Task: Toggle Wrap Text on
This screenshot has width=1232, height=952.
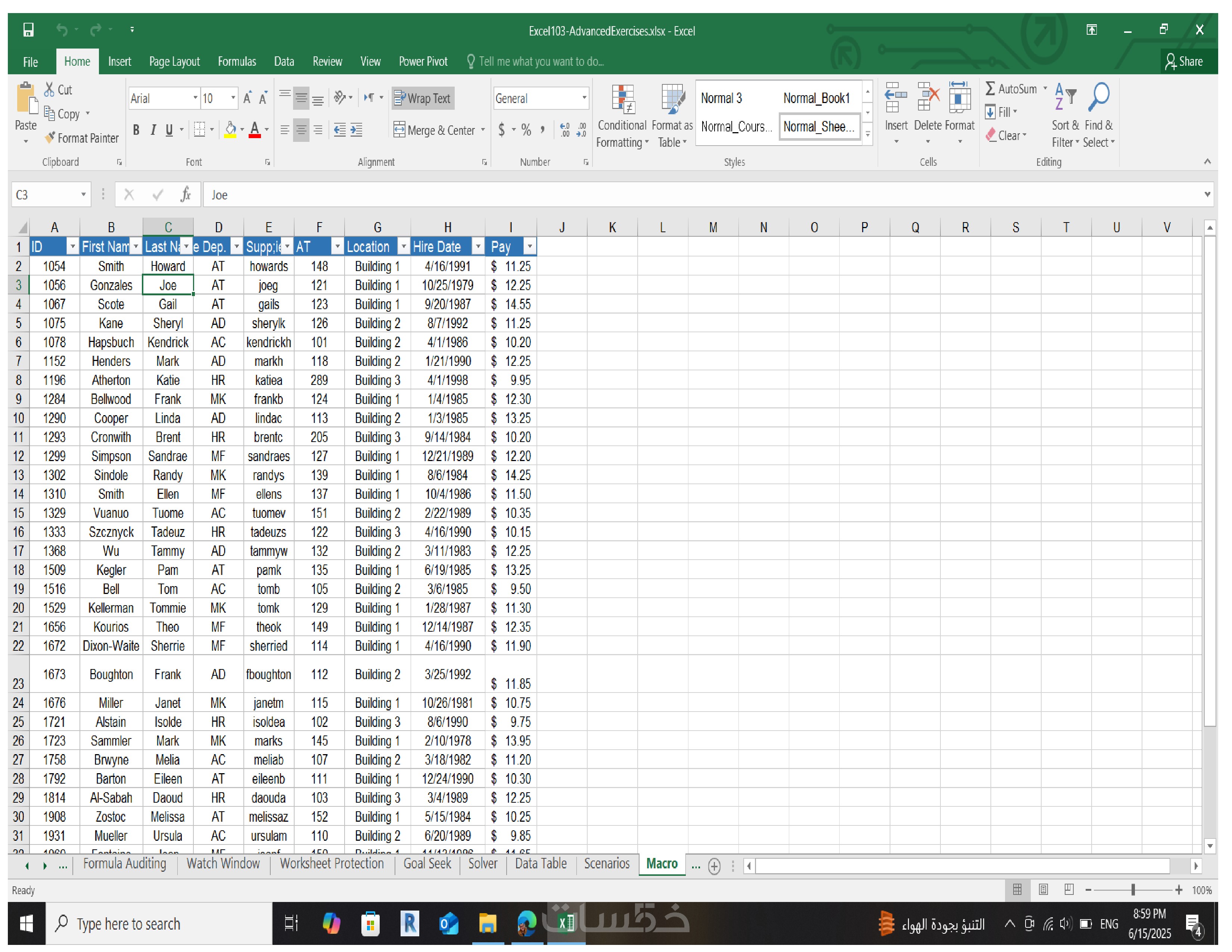Action: (423, 99)
